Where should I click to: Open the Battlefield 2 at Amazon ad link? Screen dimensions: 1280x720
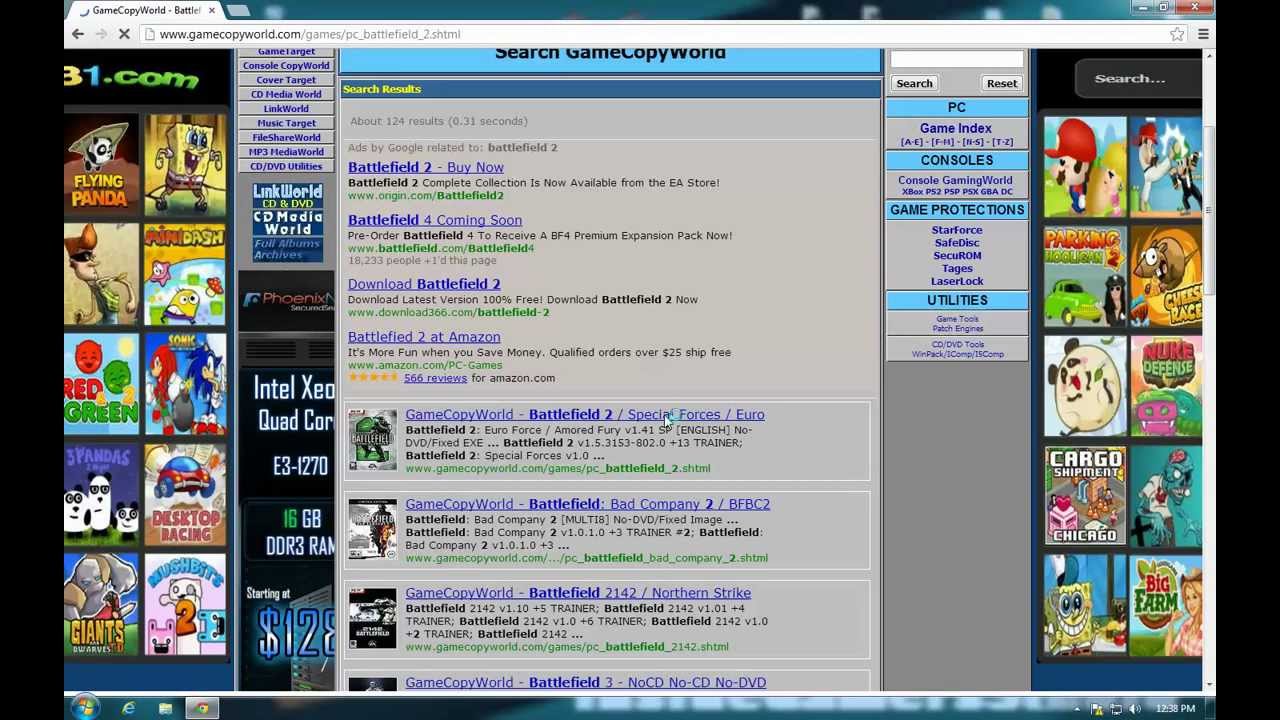(424, 337)
